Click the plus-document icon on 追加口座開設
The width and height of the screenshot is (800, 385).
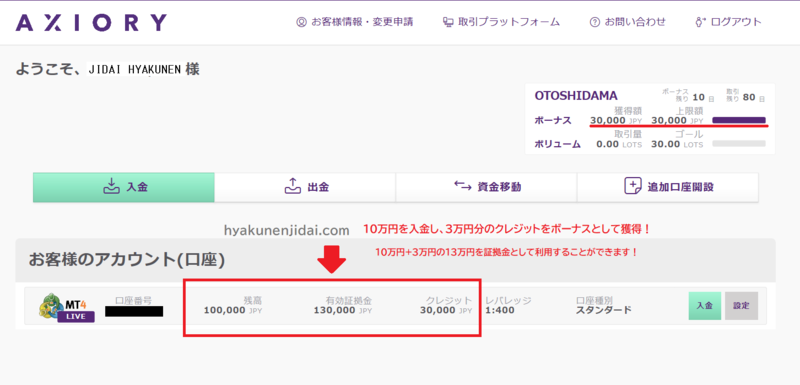tap(633, 186)
